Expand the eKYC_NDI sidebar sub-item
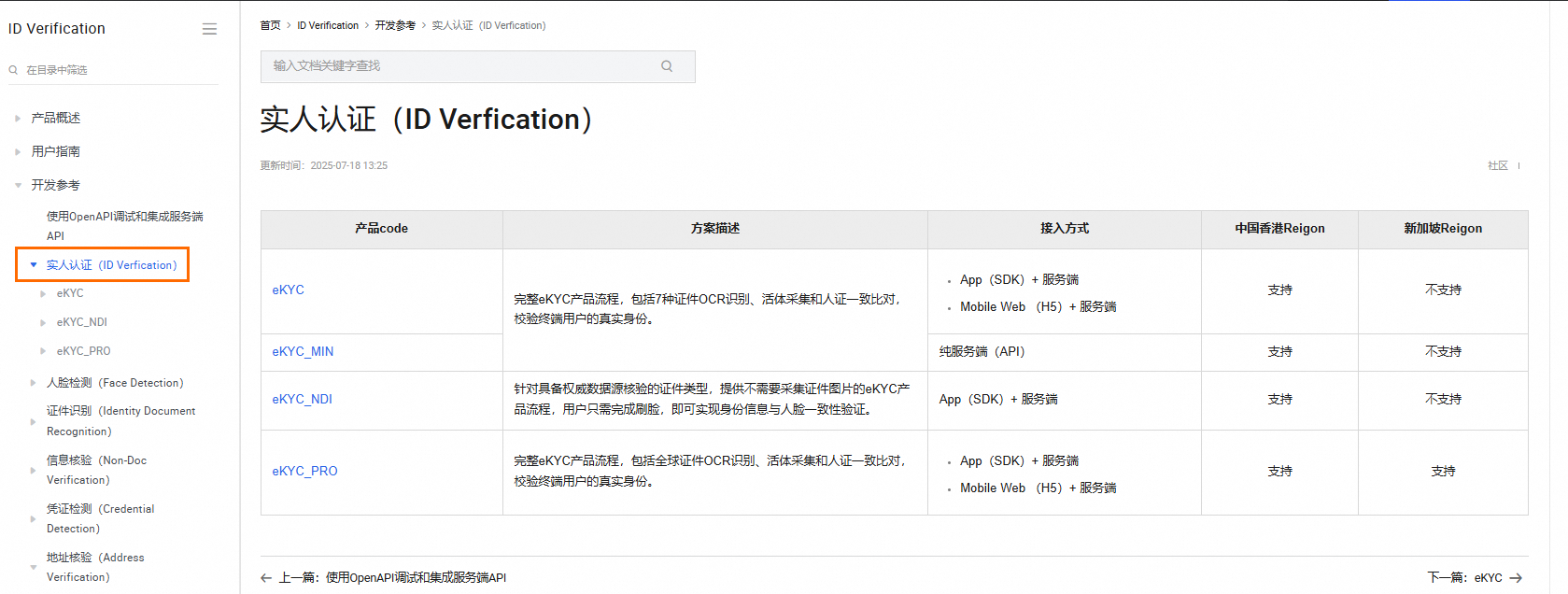 (43, 323)
